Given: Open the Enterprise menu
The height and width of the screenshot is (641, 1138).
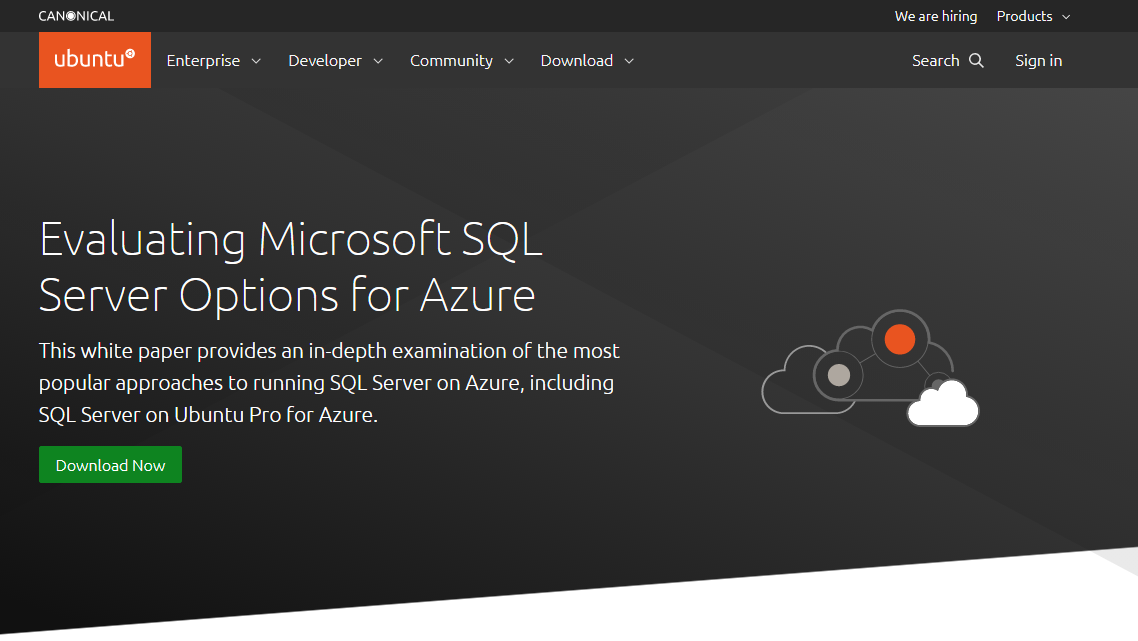Looking at the screenshot, I should click(213, 61).
